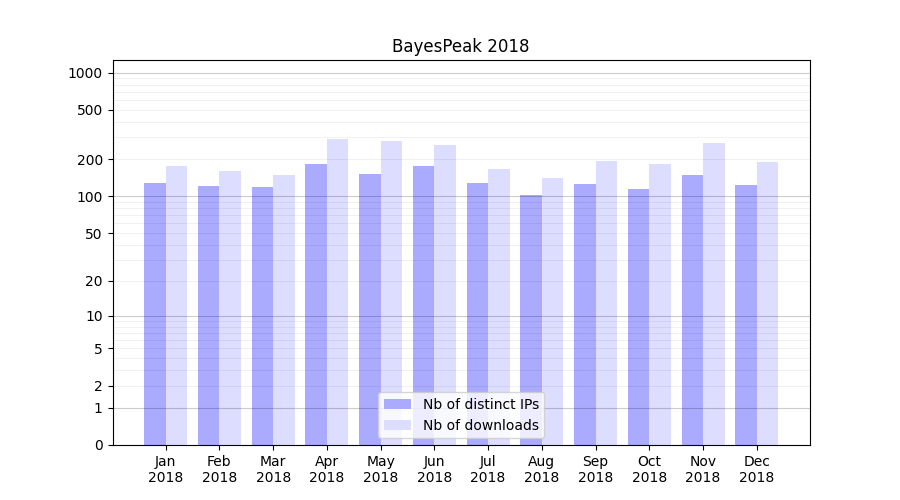Image resolution: width=900 pixels, height=500 pixels.
Task: Click the 'Nb of distinct IPs' legend color swatch
Action: point(398,404)
